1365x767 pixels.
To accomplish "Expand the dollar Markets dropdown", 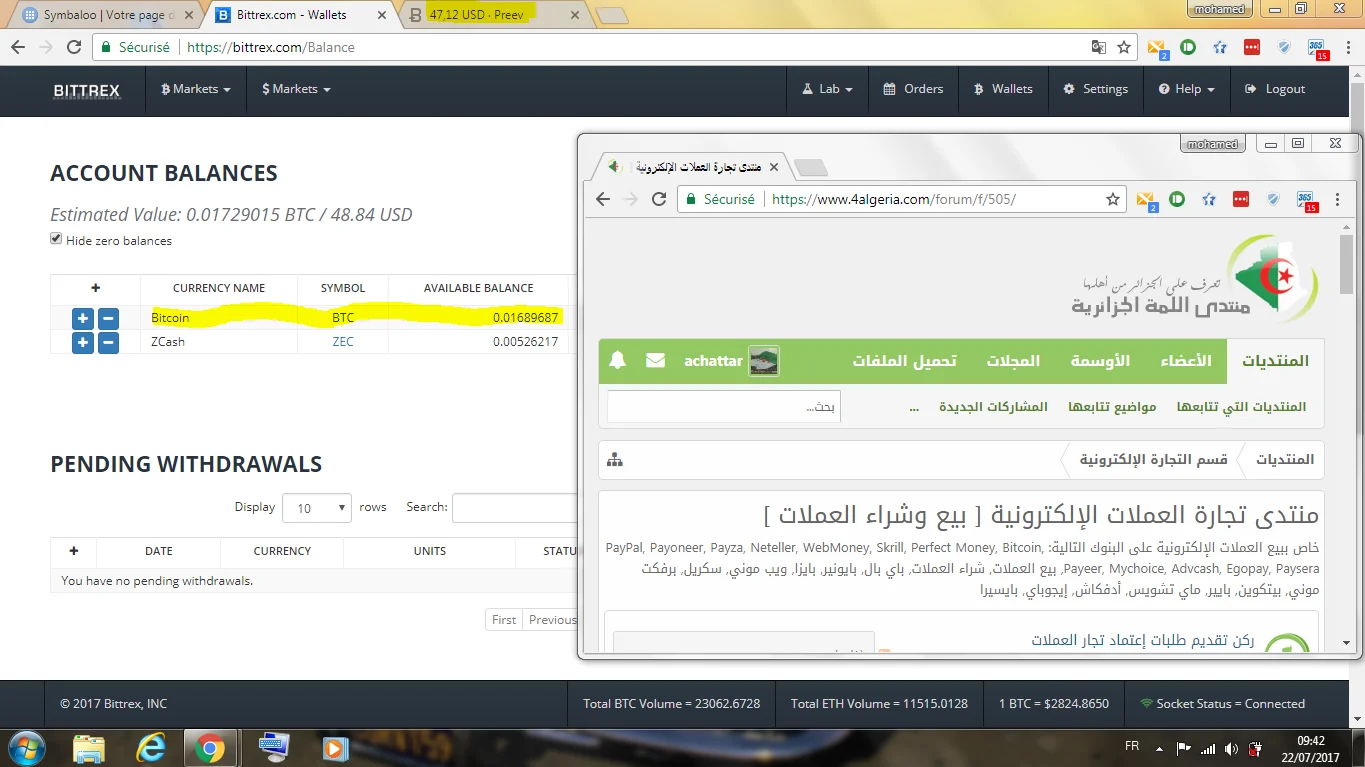I will 296,89.
